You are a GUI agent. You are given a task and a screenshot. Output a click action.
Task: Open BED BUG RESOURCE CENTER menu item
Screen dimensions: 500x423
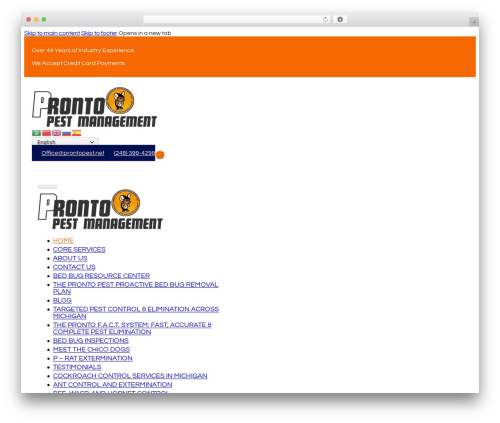click(x=101, y=276)
